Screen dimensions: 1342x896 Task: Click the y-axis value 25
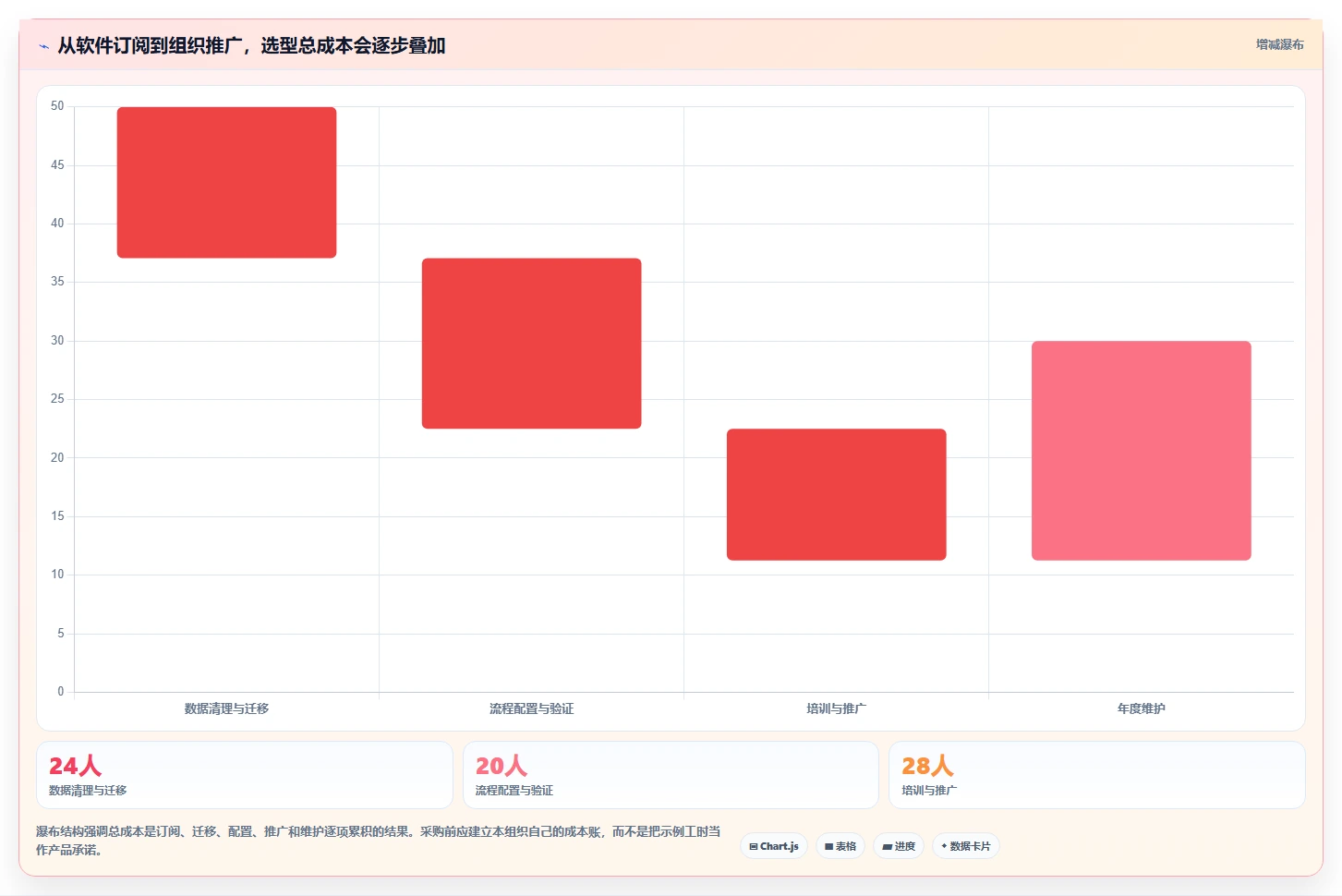tap(57, 399)
